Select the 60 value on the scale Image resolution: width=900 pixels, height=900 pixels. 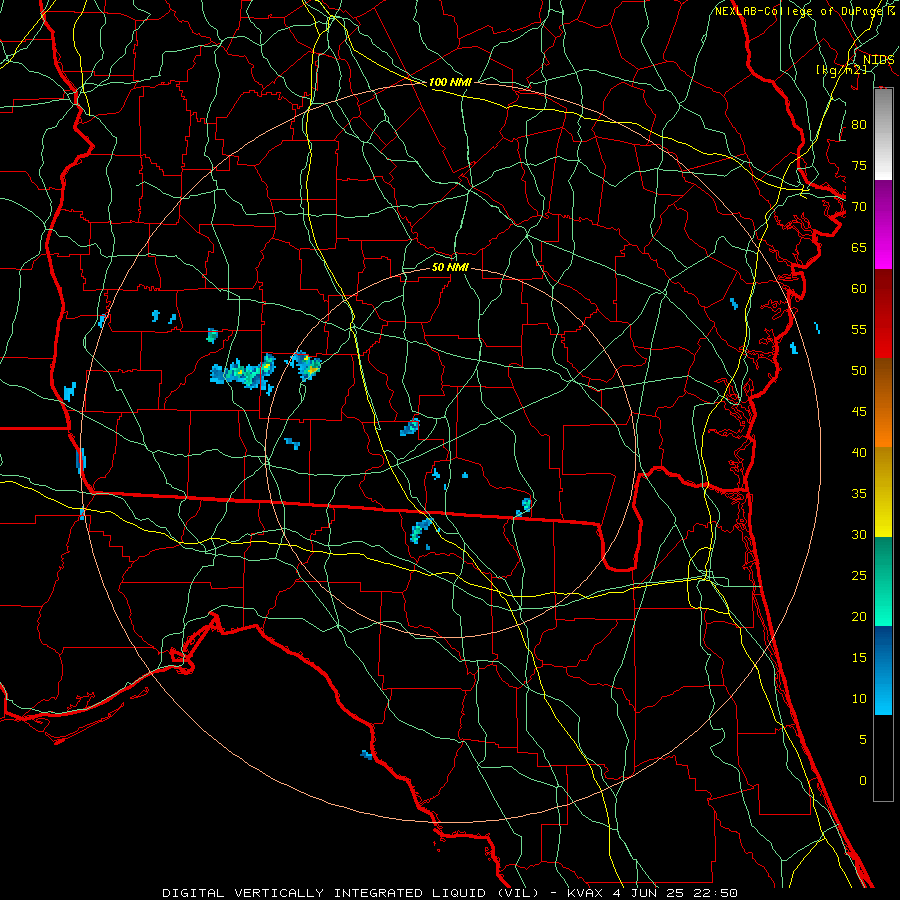(859, 288)
